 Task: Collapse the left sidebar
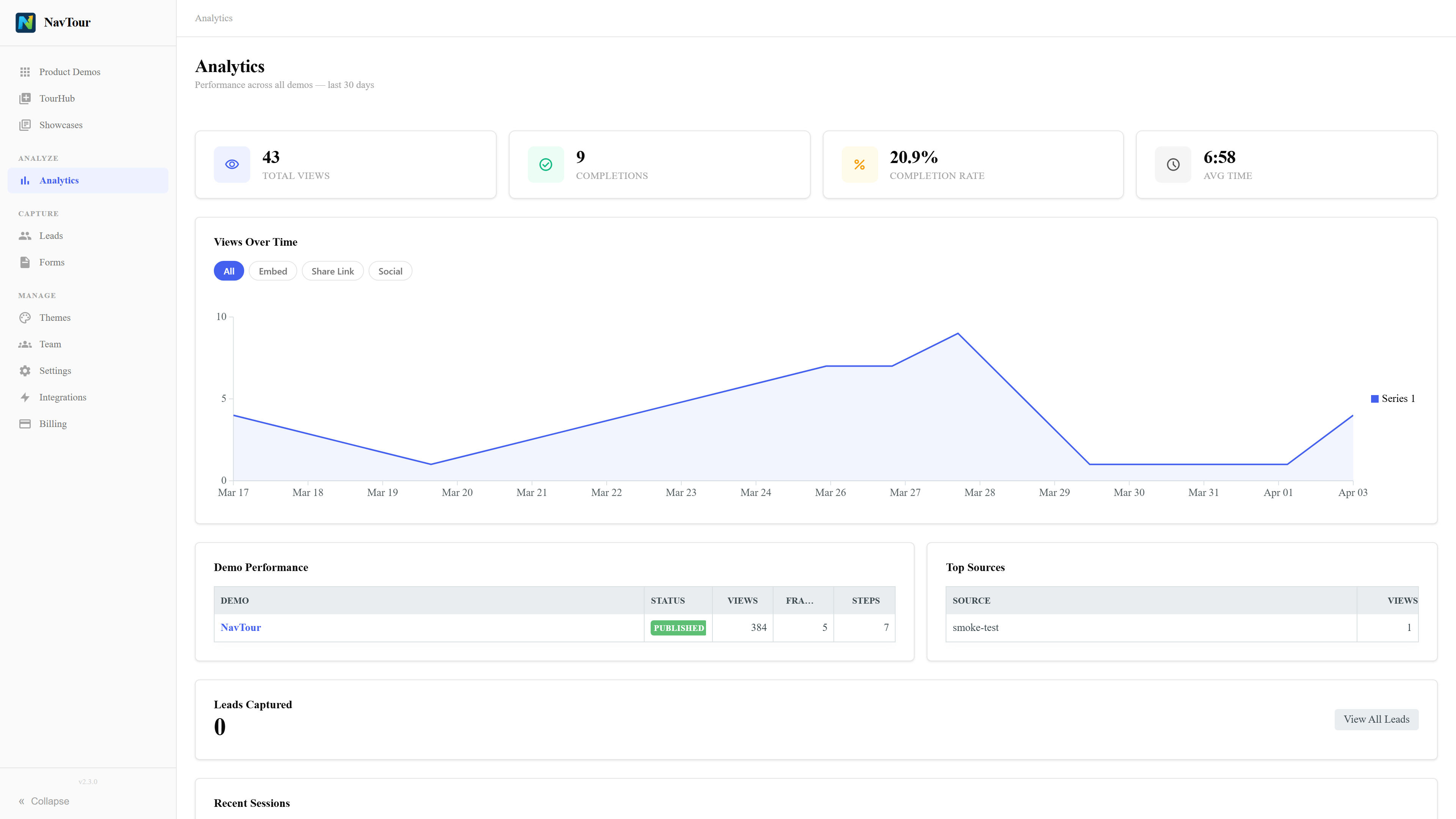pos(44,801)
